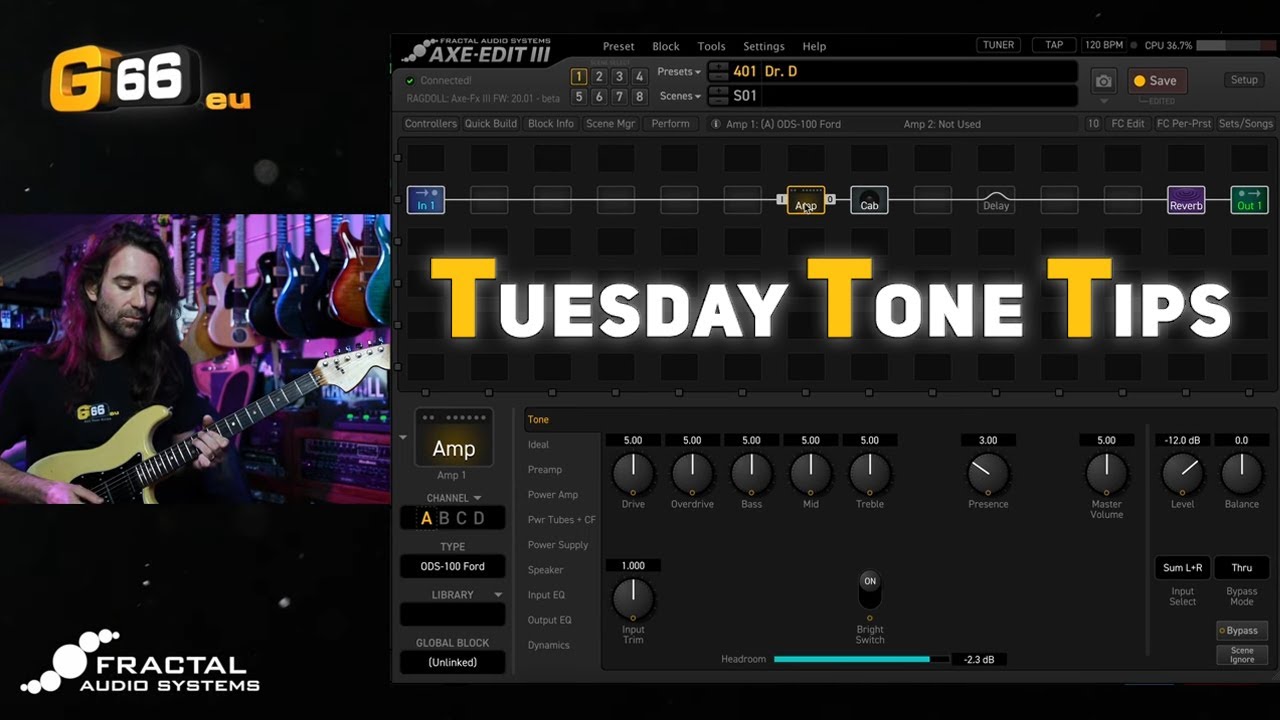Viewport: 1280px width, 720px height.
Task: Click the TAP tempo button
Action: [1054, 45]
